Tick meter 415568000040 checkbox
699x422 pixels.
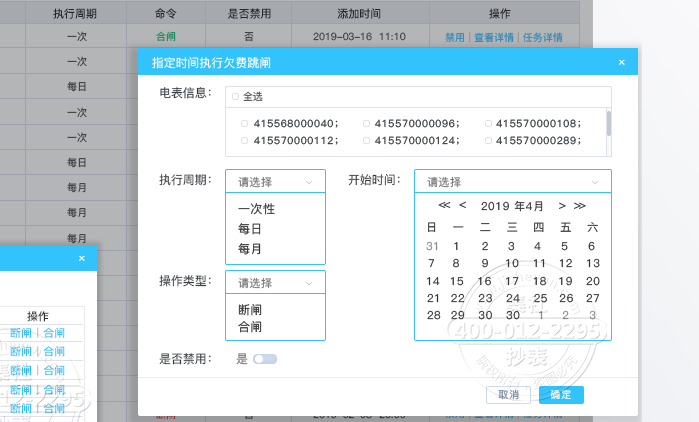(x=244, y=123)
